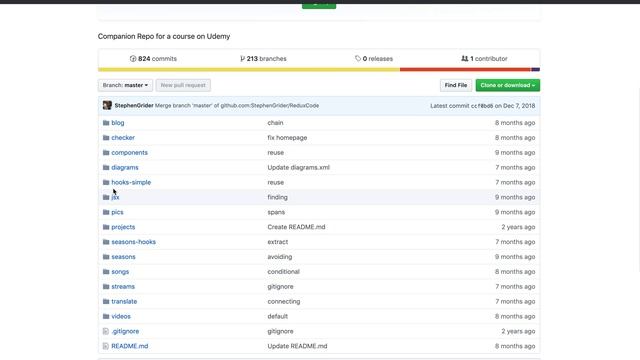Image resolution: width=640 pixels, height=360 pixels.
Task: Click the releases tag icon
Action: (358, 59)
